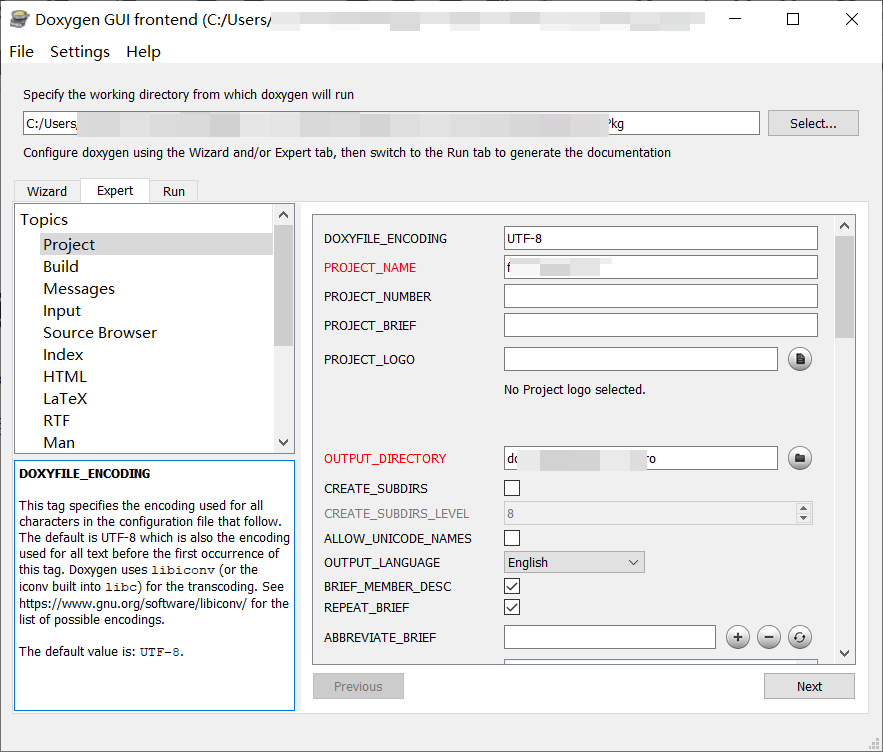Reset ABBREVIATE_BRIEF with the refresh icon

point(800,637)
